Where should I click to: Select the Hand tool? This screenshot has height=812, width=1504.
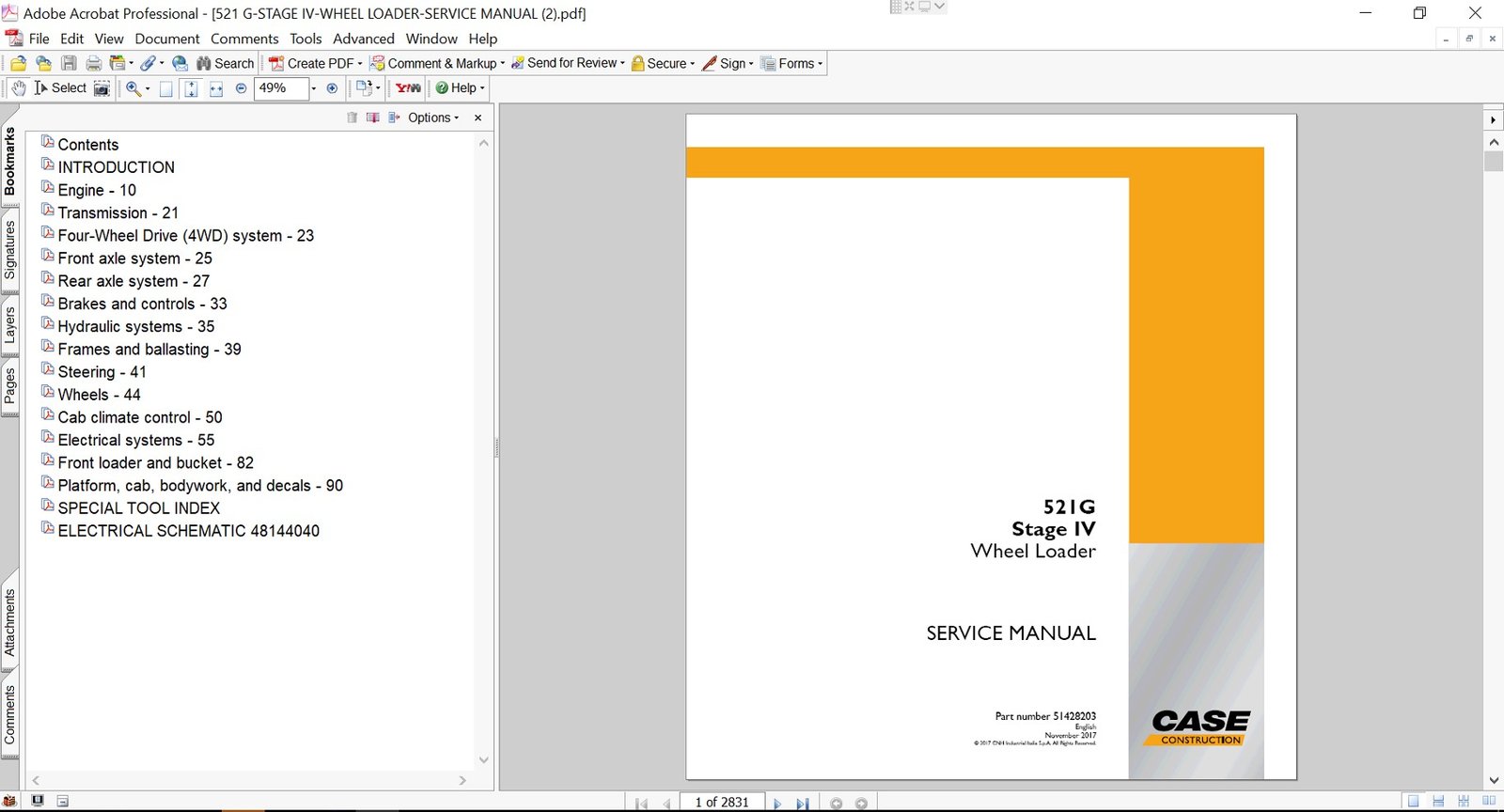click(x=18, y=88)
